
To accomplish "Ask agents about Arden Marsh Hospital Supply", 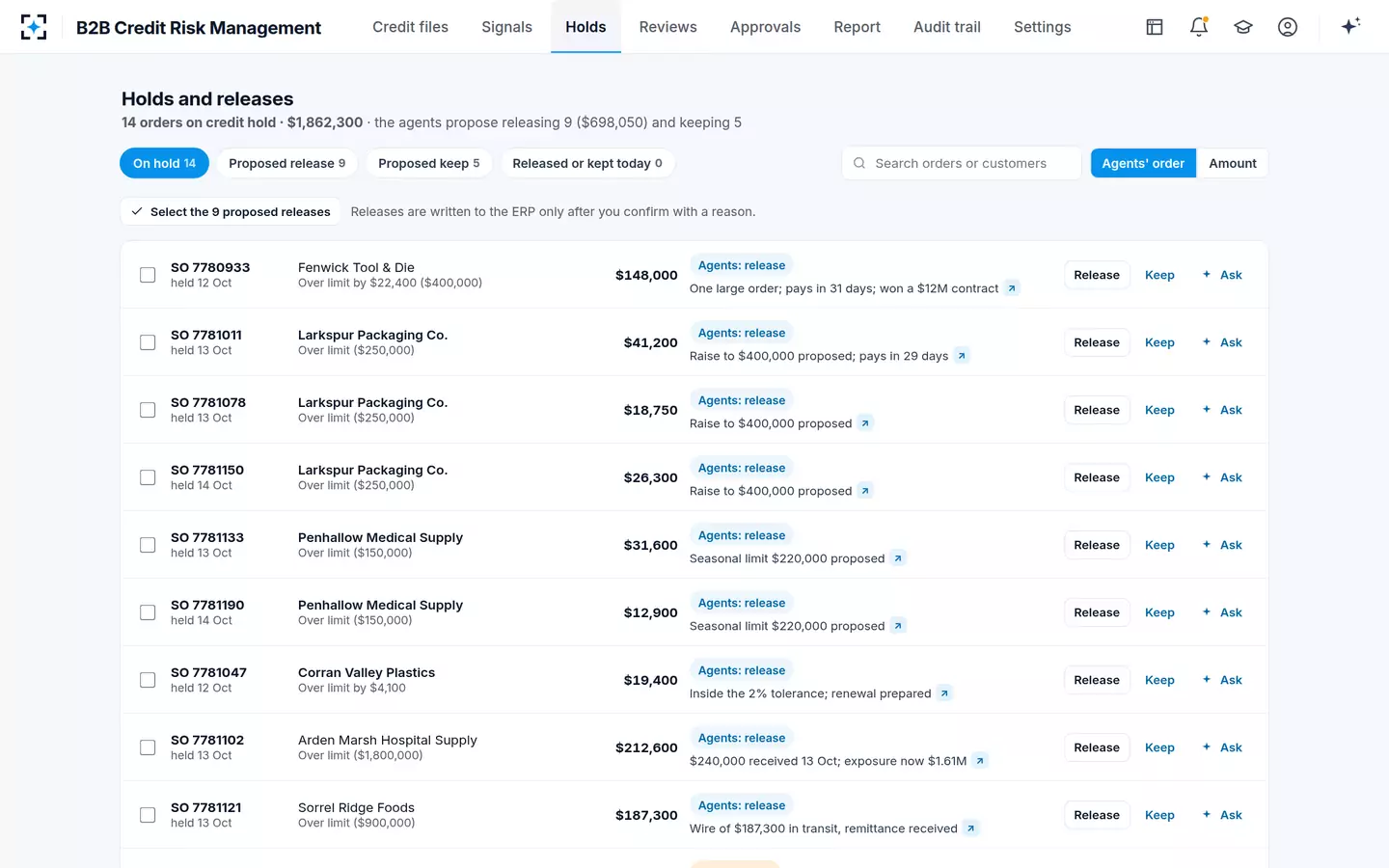I will (x=1222, y=747).
